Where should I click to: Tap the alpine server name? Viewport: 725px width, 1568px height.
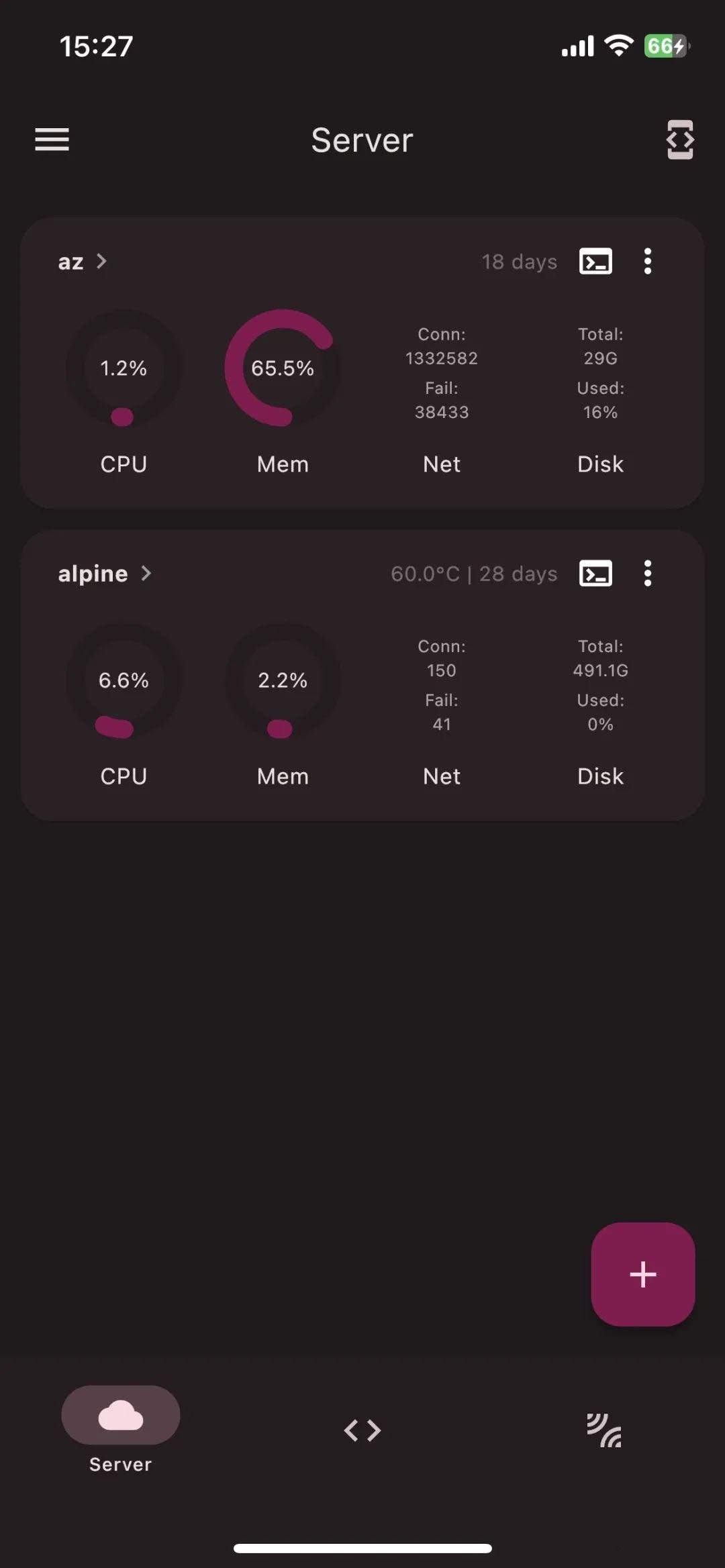click(92, 573)
